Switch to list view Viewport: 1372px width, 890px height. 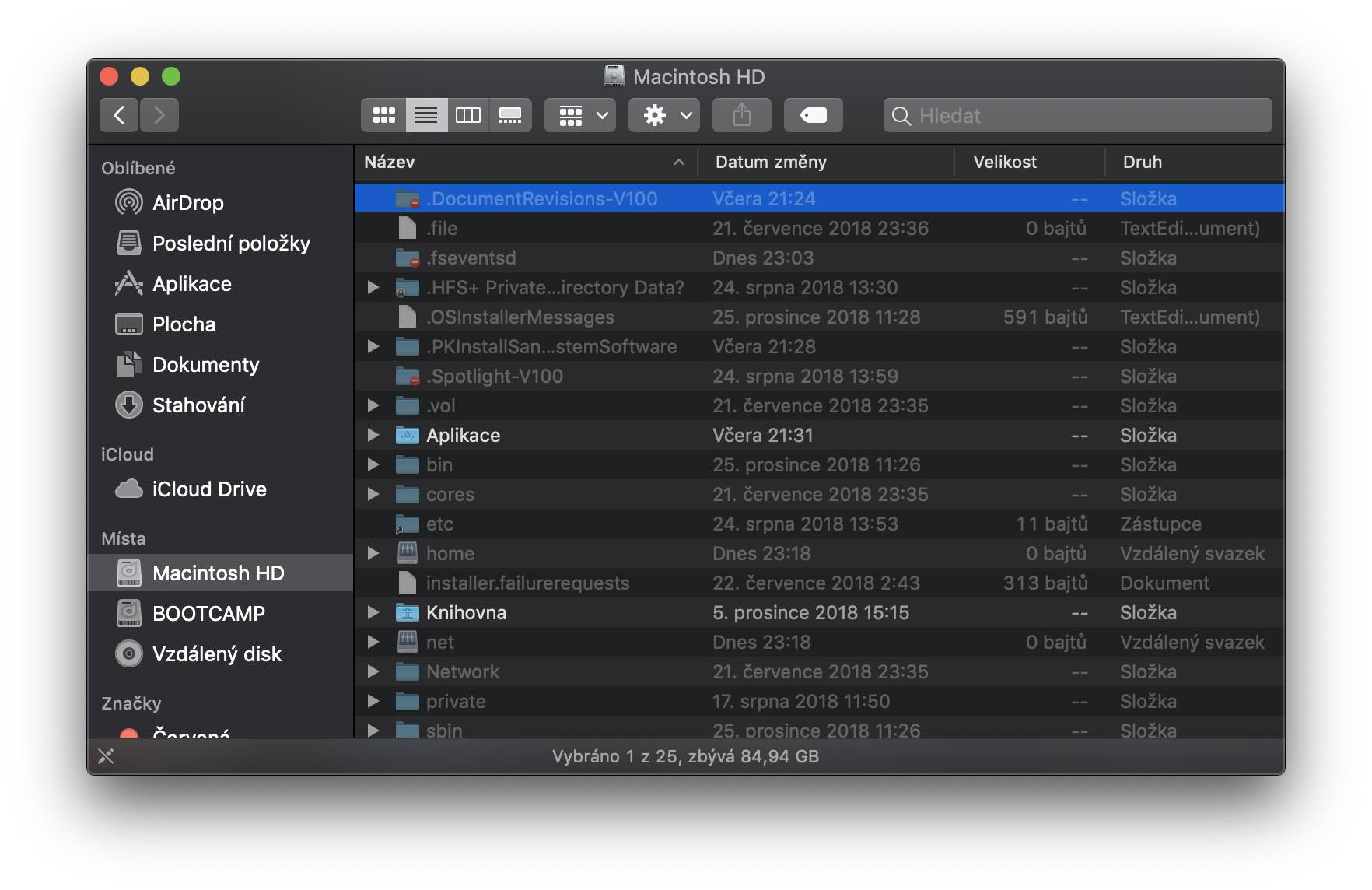point(426,115)
